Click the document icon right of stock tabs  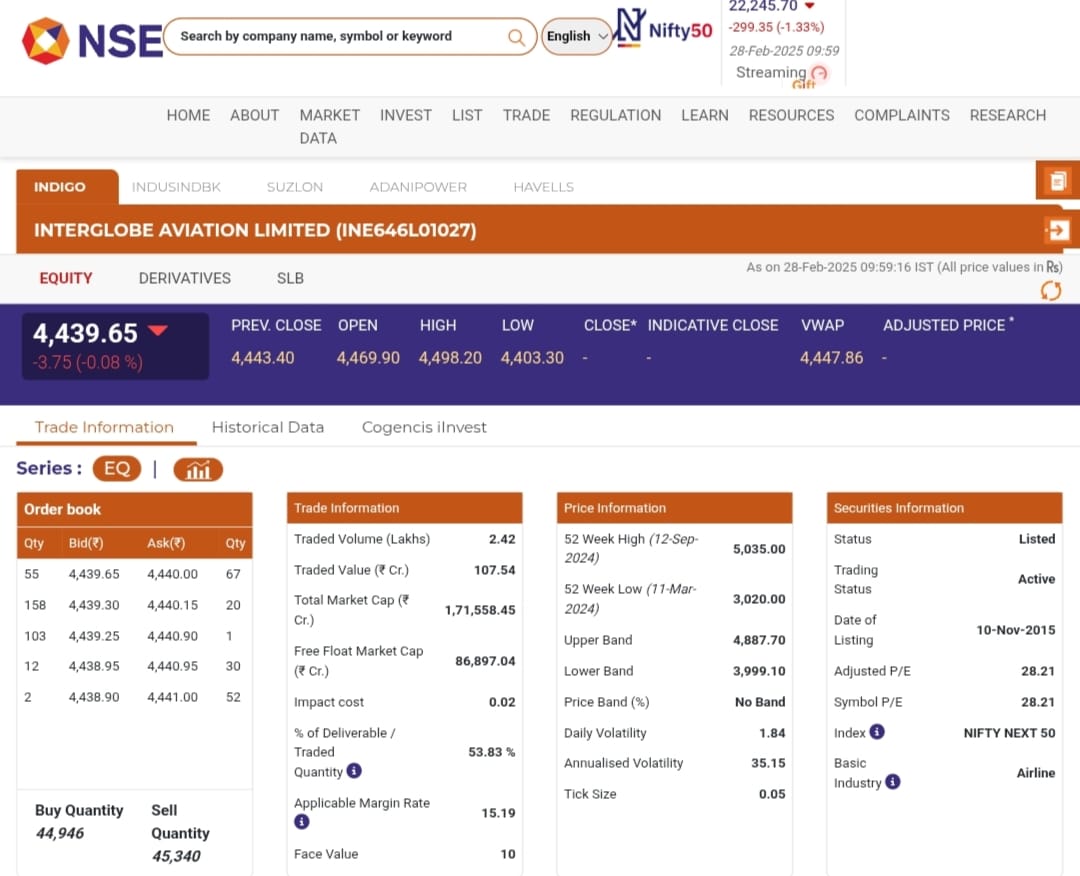pyautogui.click(x=1057, y=181)
